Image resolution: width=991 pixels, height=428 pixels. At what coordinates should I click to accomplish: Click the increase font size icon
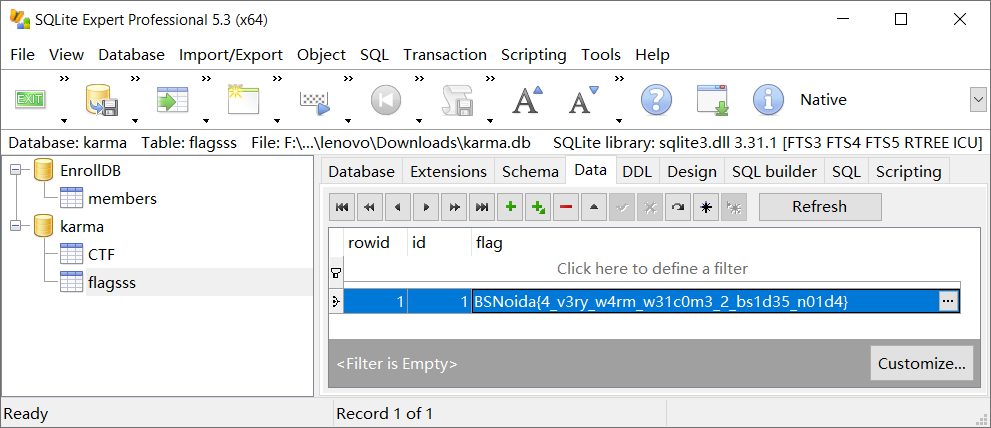click(x=526, y=99)
